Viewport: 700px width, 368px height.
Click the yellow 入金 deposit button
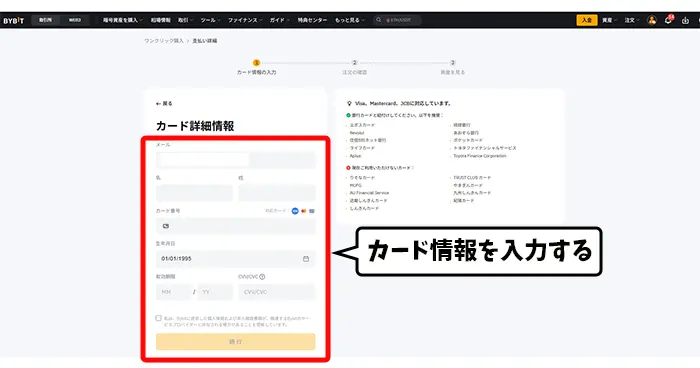587,20
